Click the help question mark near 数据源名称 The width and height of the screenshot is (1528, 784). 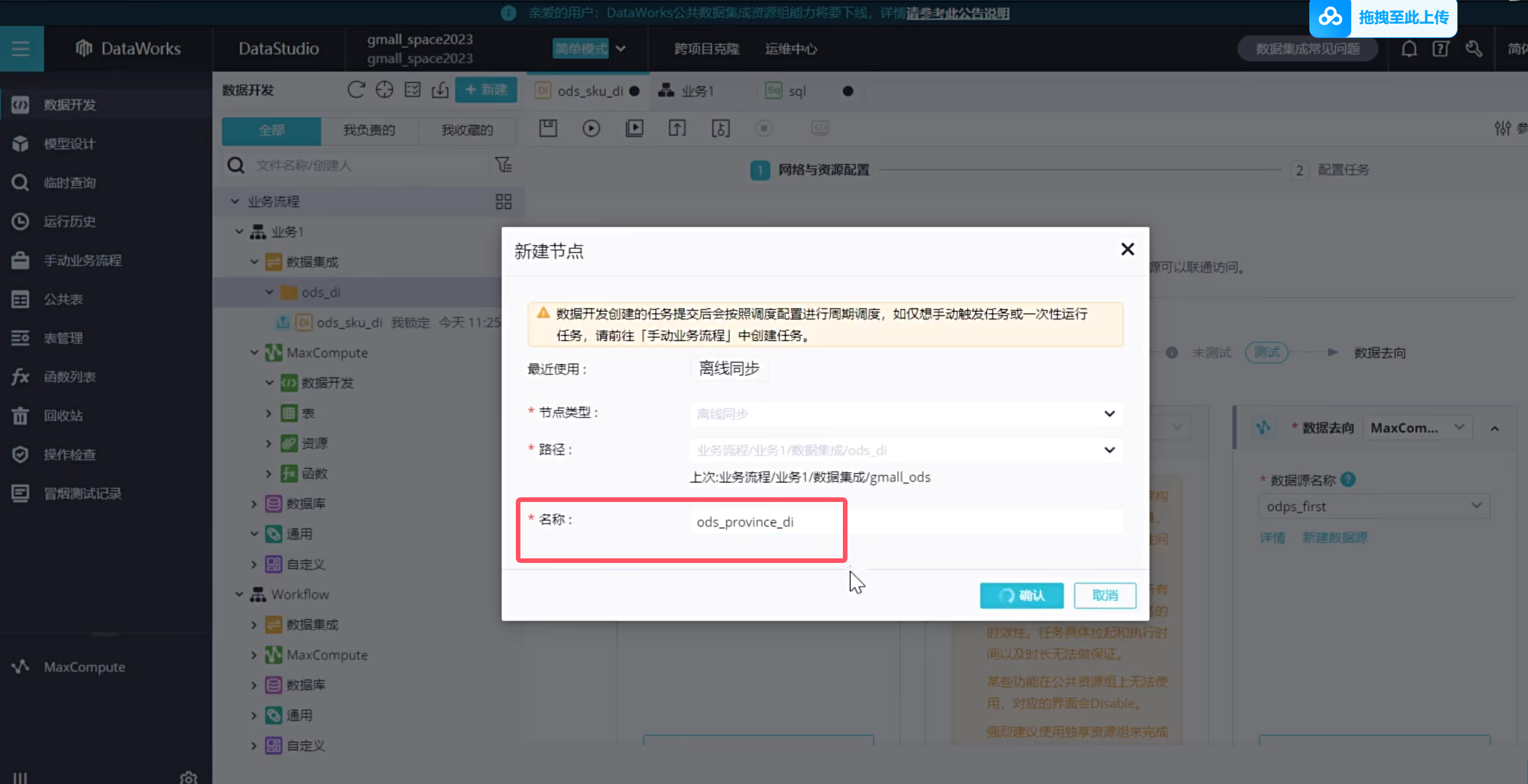[1348, 479]
